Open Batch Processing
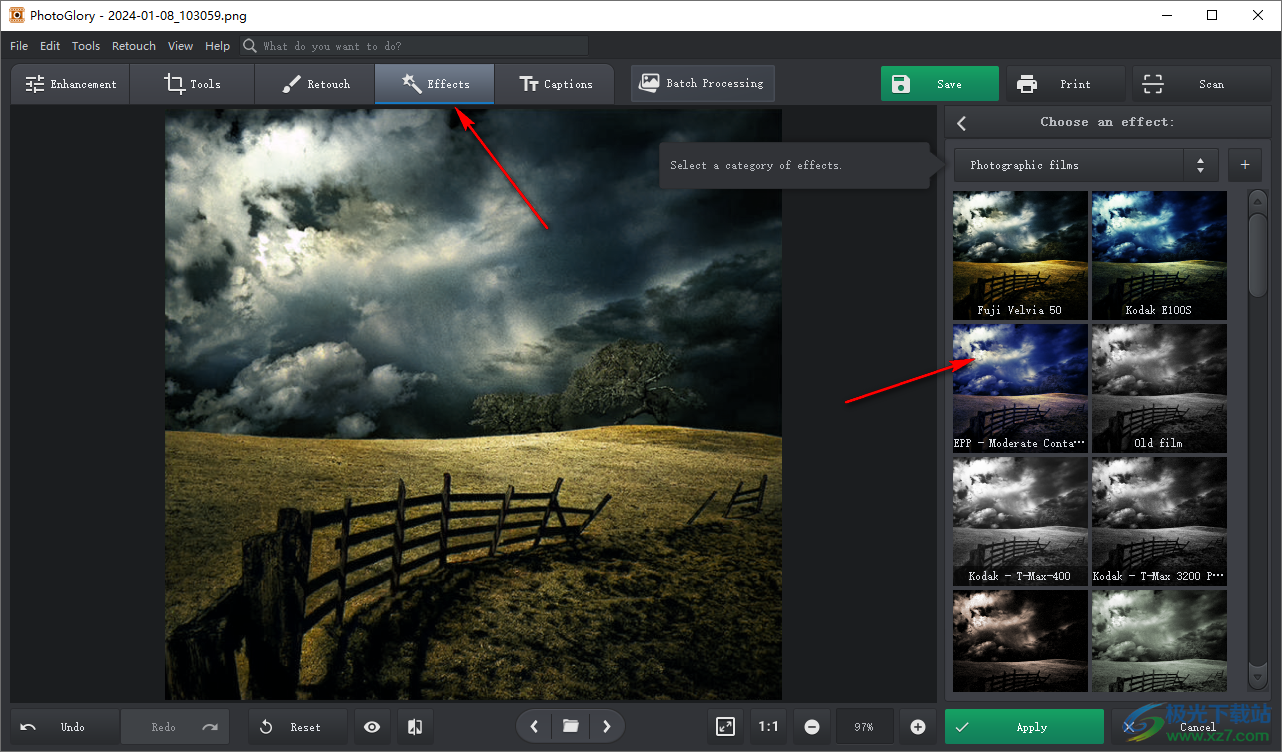The width and height of the screenshot is (1282, 752). [702, 83]
